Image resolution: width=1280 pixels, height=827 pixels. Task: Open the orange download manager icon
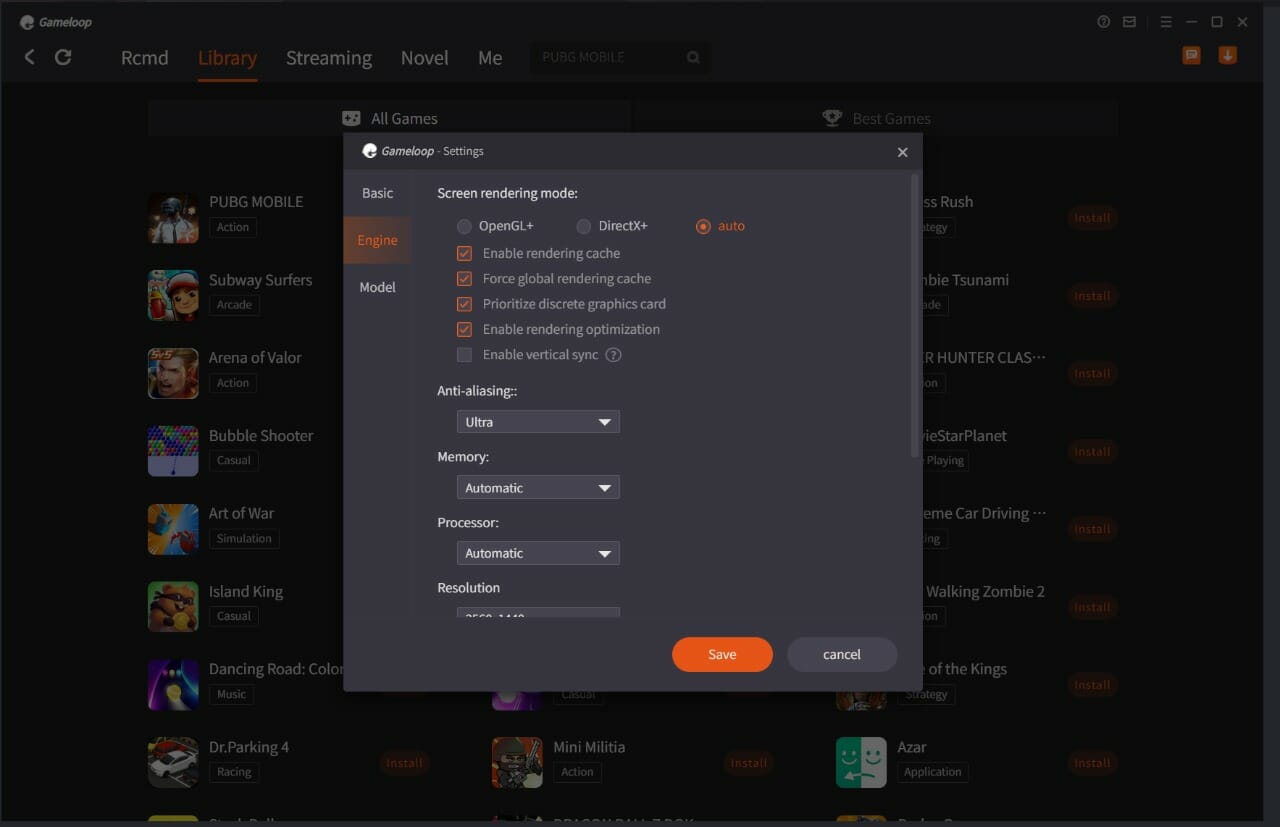click(1227, 56)
